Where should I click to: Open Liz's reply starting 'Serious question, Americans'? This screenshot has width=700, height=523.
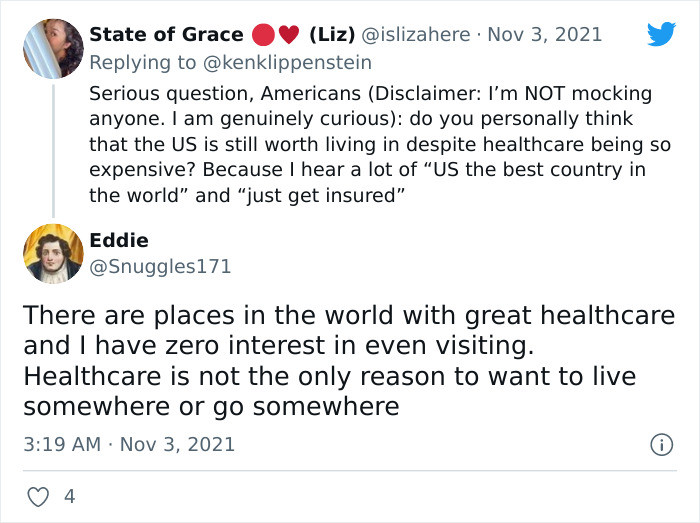coord(379,144)
